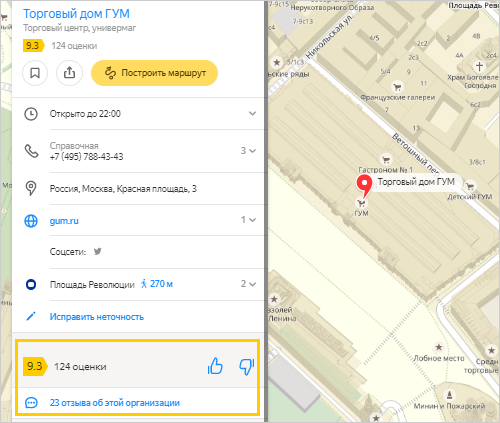The image size is (500, 423).
Task: Click the Открыто до 22:00 text
Action: click(85, 114)
